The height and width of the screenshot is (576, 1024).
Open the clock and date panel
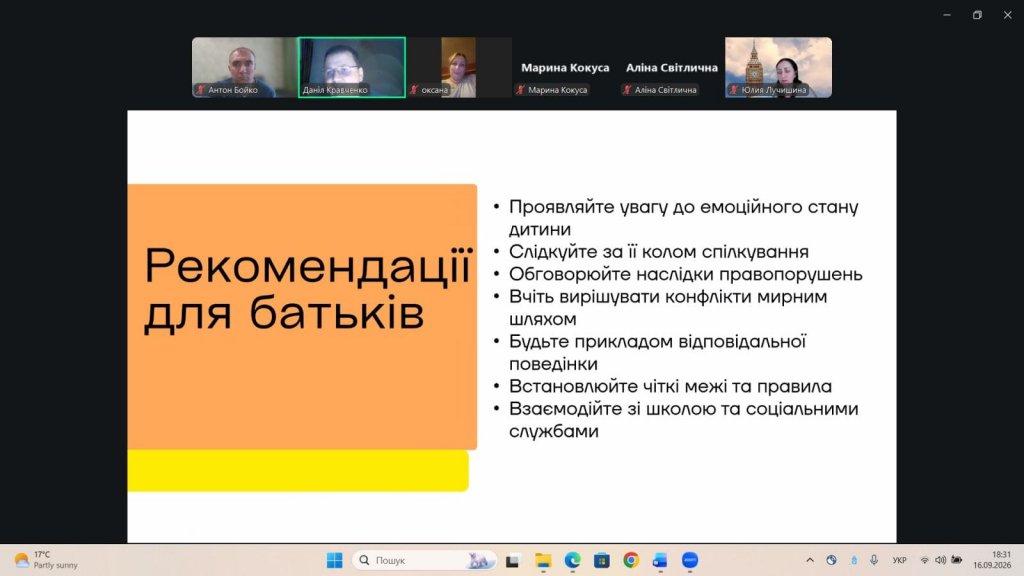click(992, 560)
